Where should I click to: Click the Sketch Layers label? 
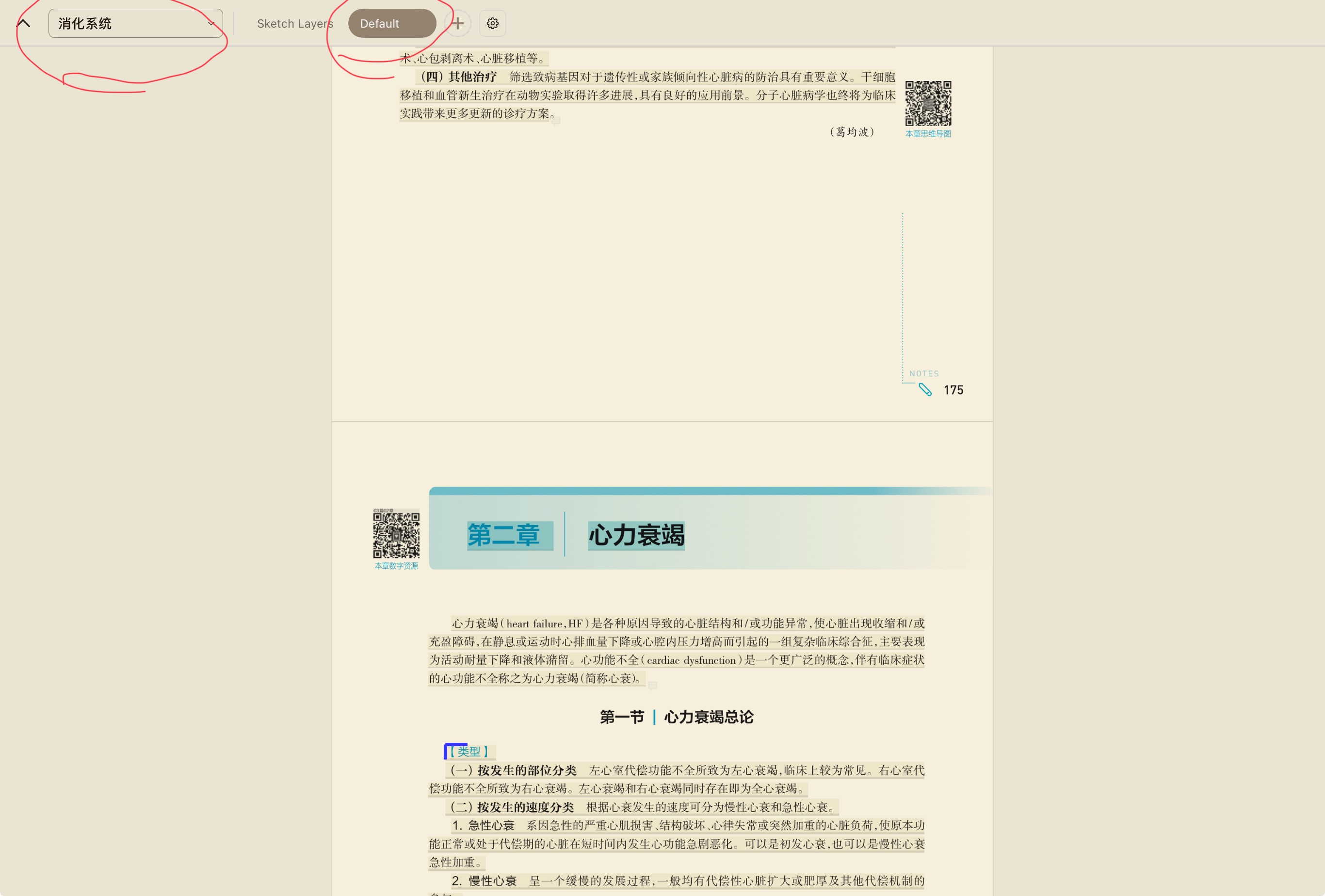pos(295,23)
